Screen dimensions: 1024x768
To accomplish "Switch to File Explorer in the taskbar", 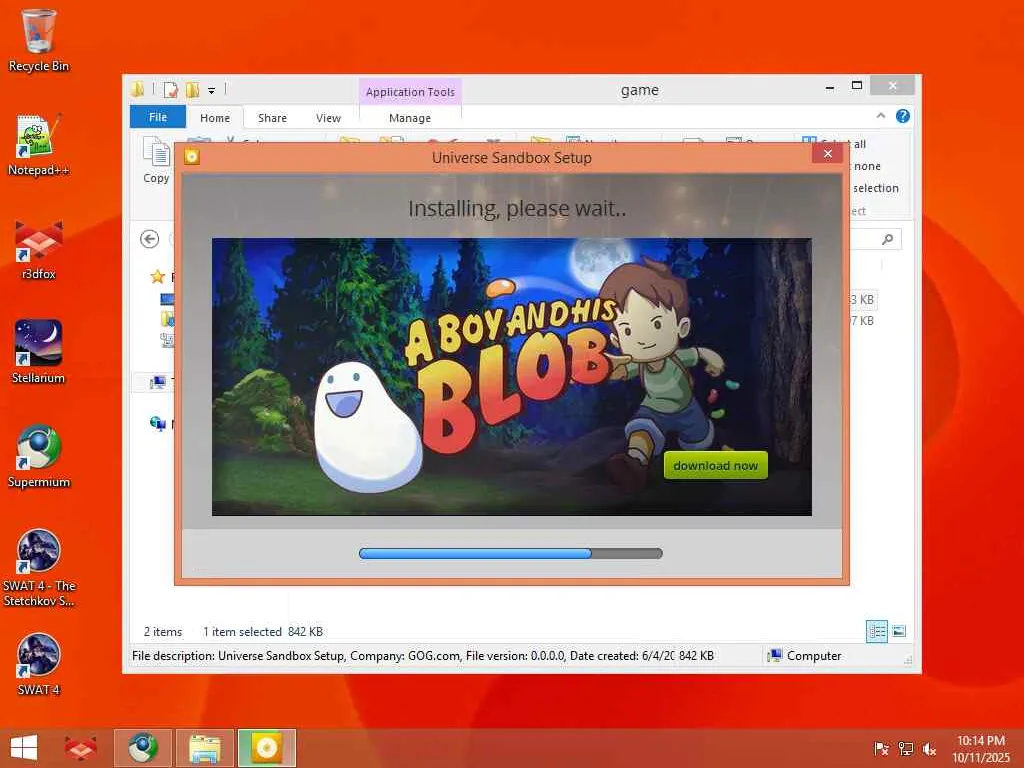I will point(204,748).
